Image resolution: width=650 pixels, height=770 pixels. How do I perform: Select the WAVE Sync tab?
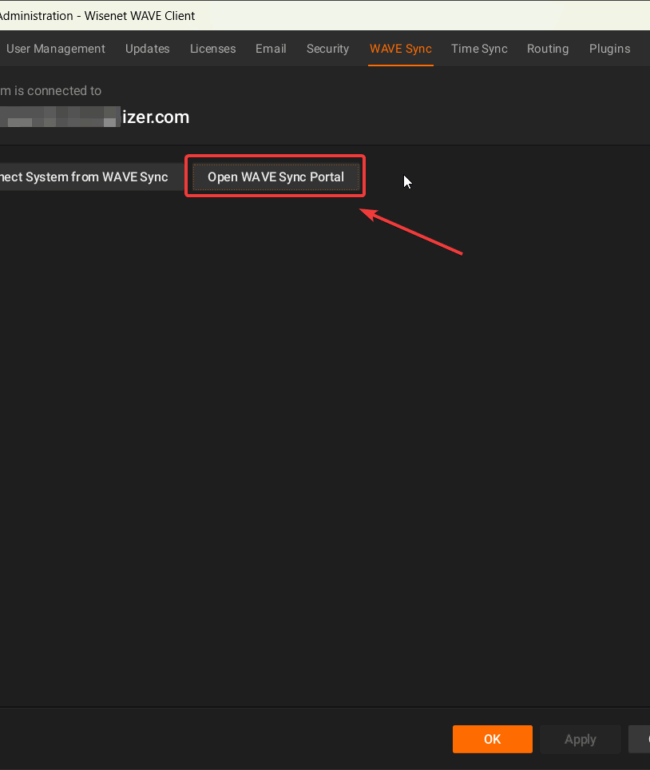(x=401, y=49)
